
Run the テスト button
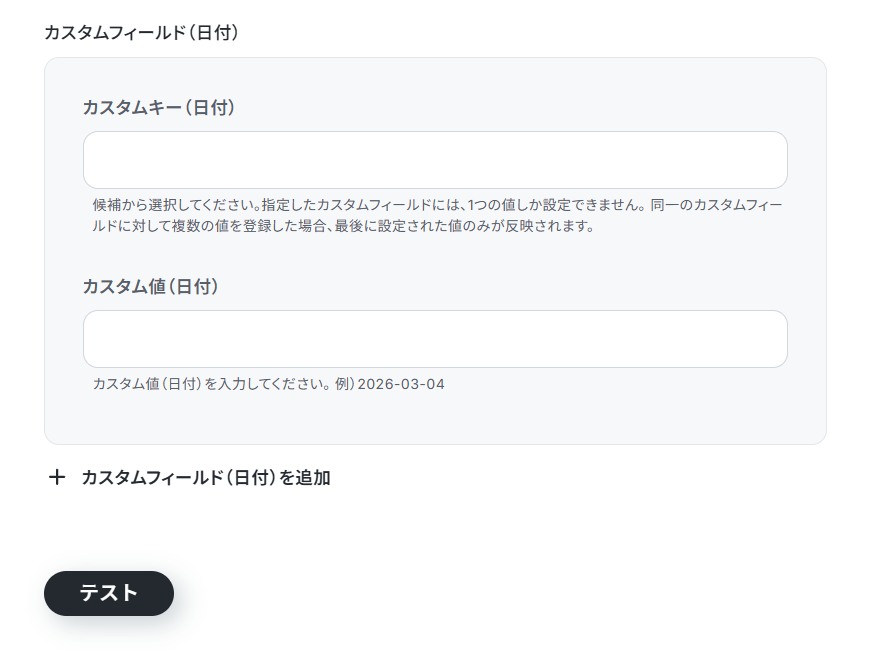109,593
